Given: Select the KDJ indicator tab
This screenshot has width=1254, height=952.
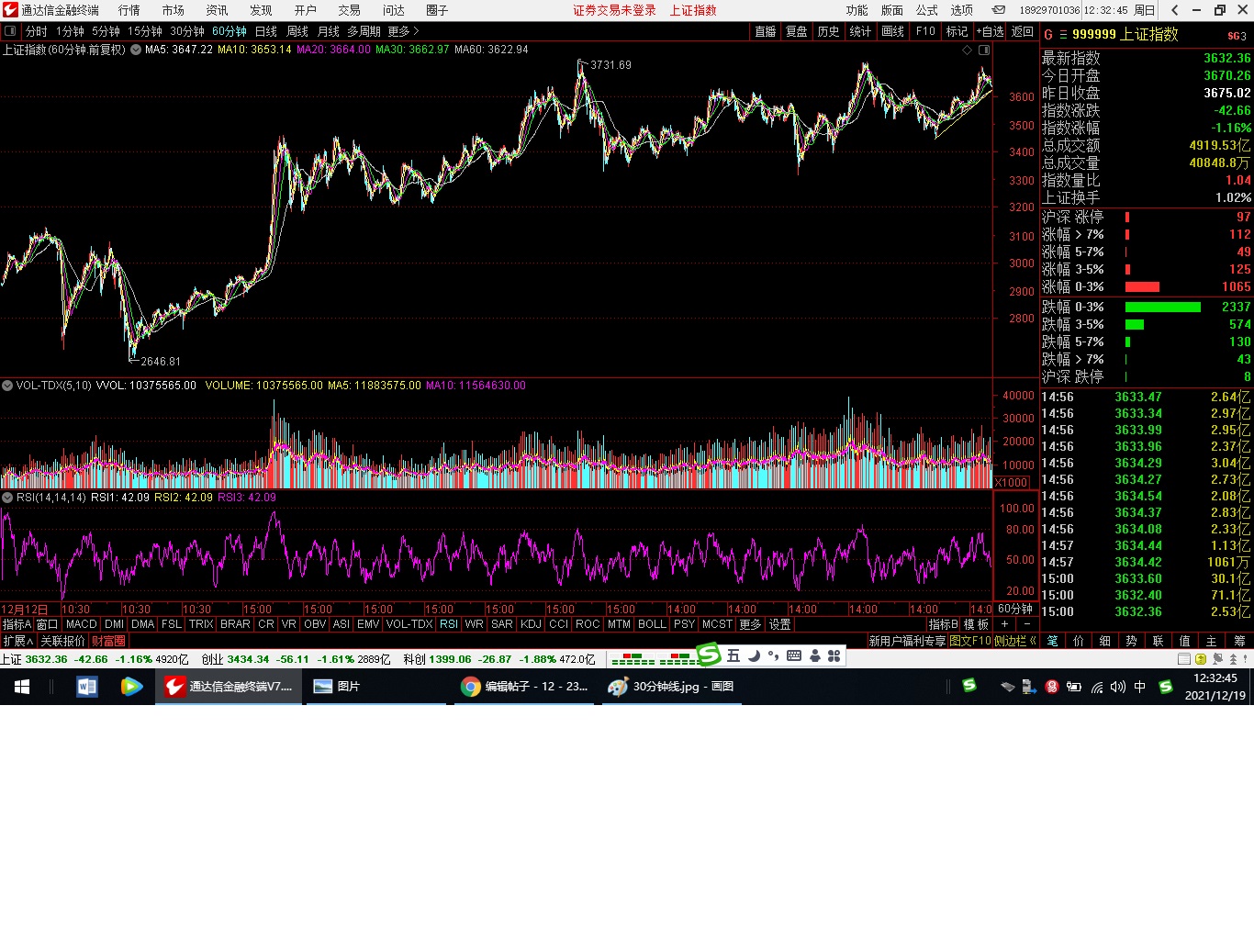Looking at the screenshot, I should 531,624.
